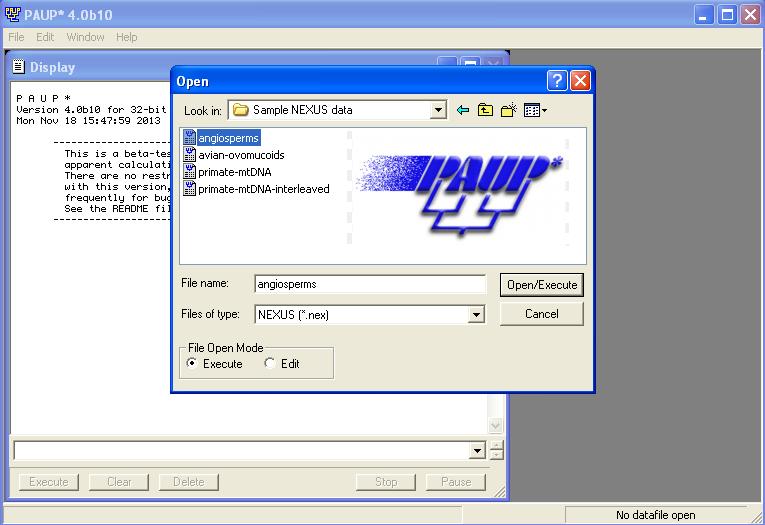The image size is (765, 525).
Task: Expand the Files of type dropdown
Action: click(x=476, y=315)
